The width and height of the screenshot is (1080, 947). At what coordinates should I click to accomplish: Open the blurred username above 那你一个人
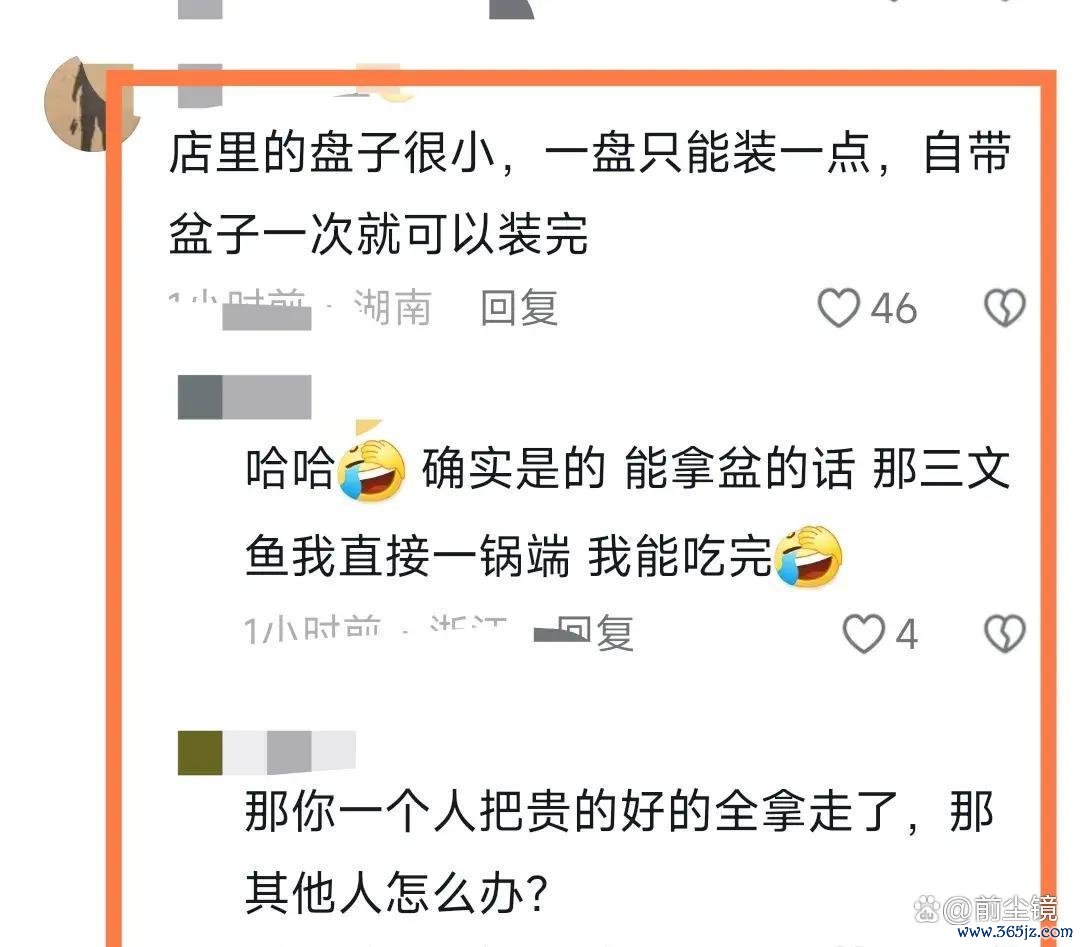pos(267,753)
